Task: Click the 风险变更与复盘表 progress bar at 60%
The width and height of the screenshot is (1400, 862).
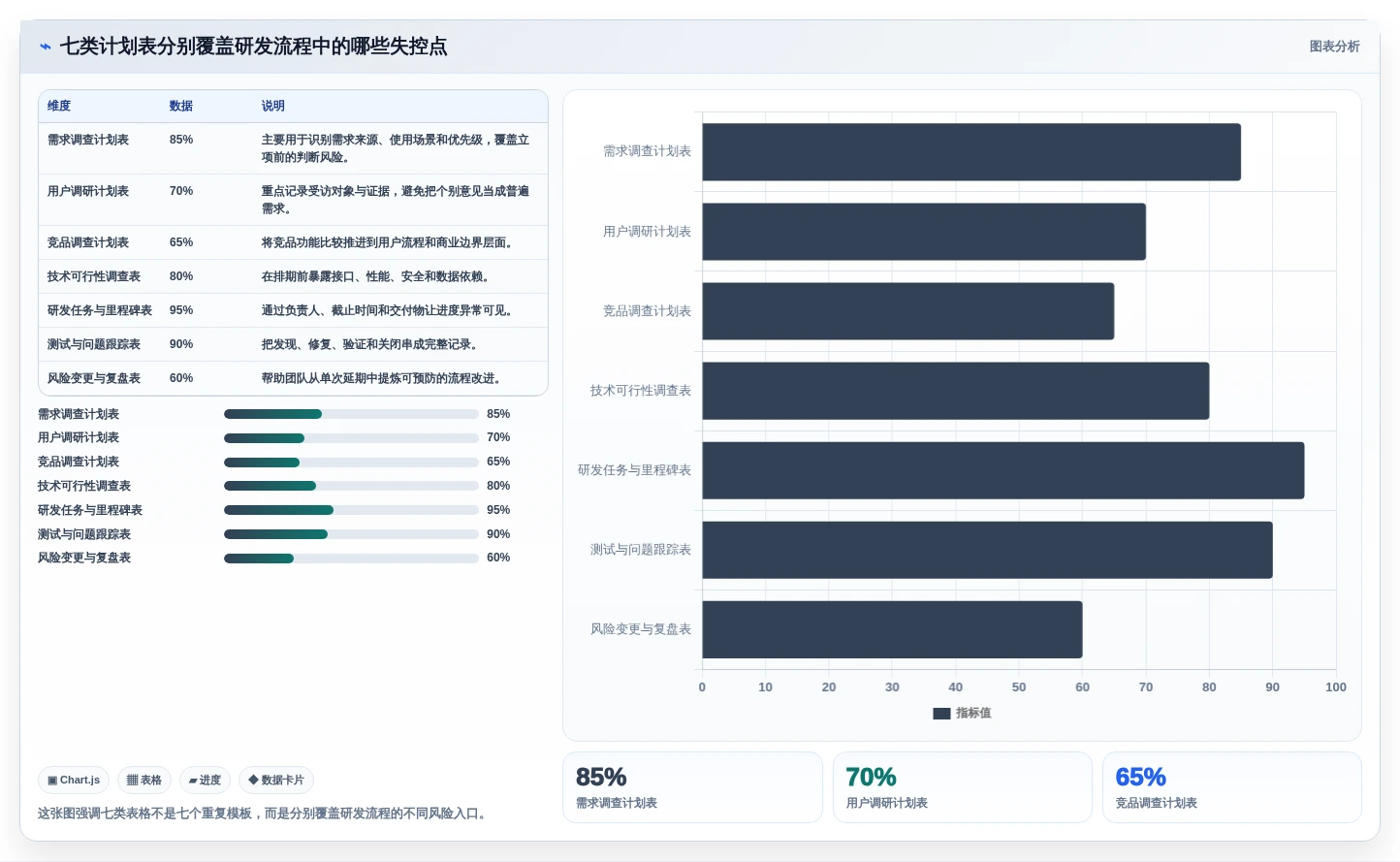Action: click(351, 559)
